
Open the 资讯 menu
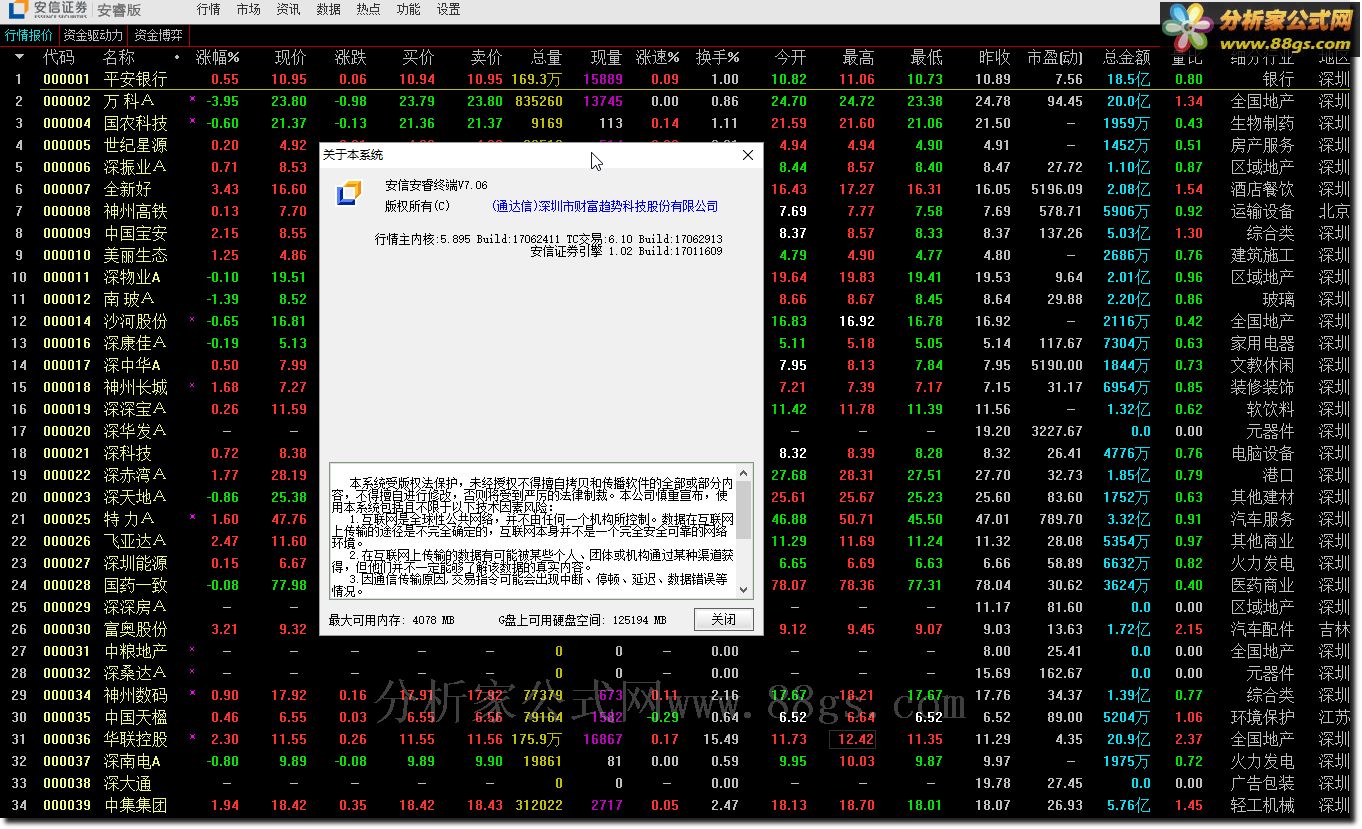click(x=289, y=10)
